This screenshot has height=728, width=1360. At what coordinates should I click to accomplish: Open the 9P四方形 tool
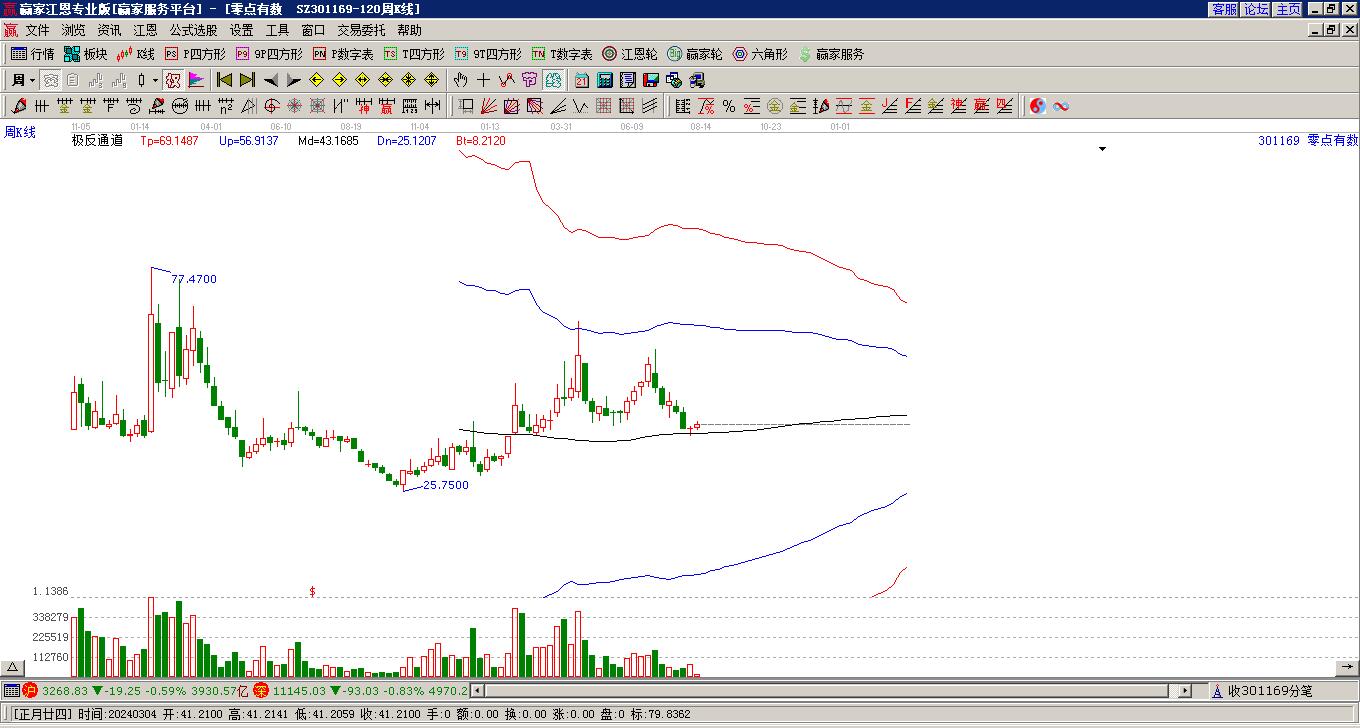(x=269, y=54)
